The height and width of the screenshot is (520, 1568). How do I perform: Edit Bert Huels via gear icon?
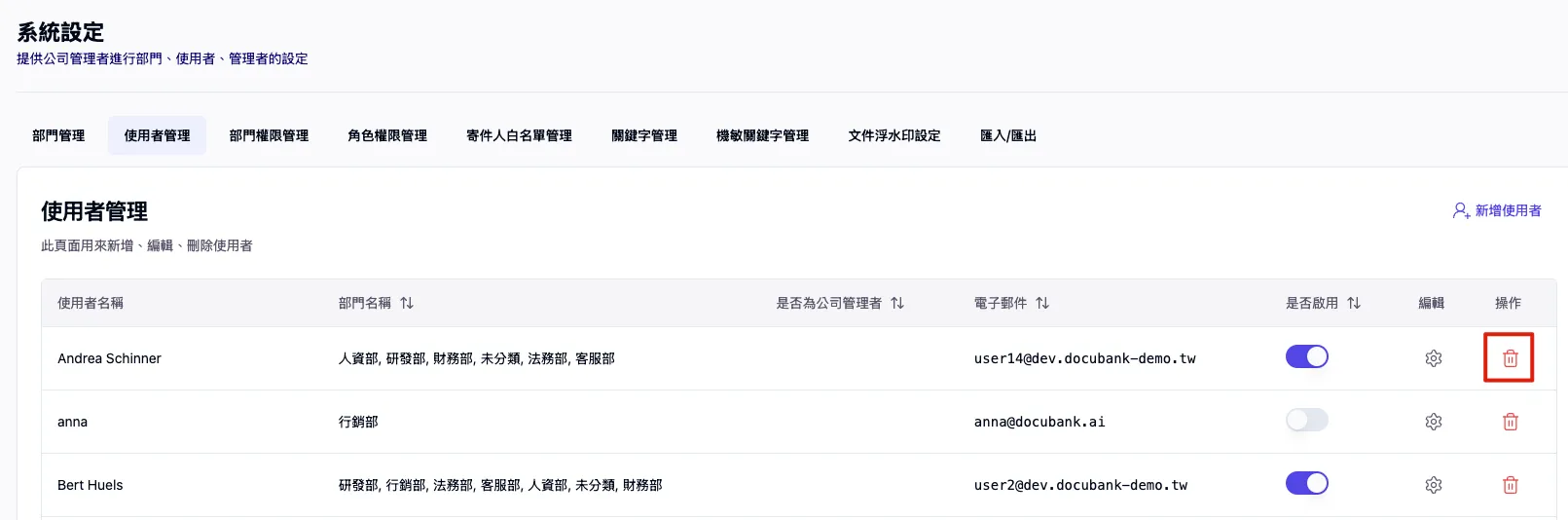pos(1433,485)
